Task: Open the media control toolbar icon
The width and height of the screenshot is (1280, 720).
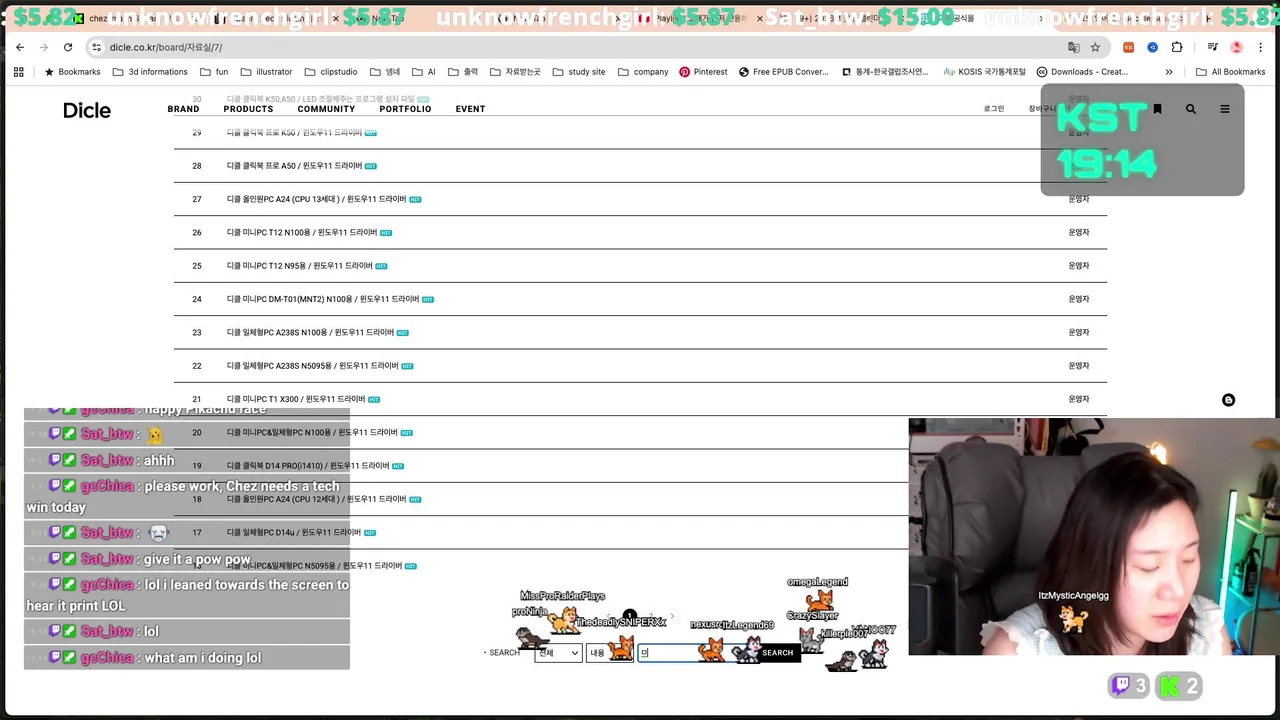Action: 1212,47
